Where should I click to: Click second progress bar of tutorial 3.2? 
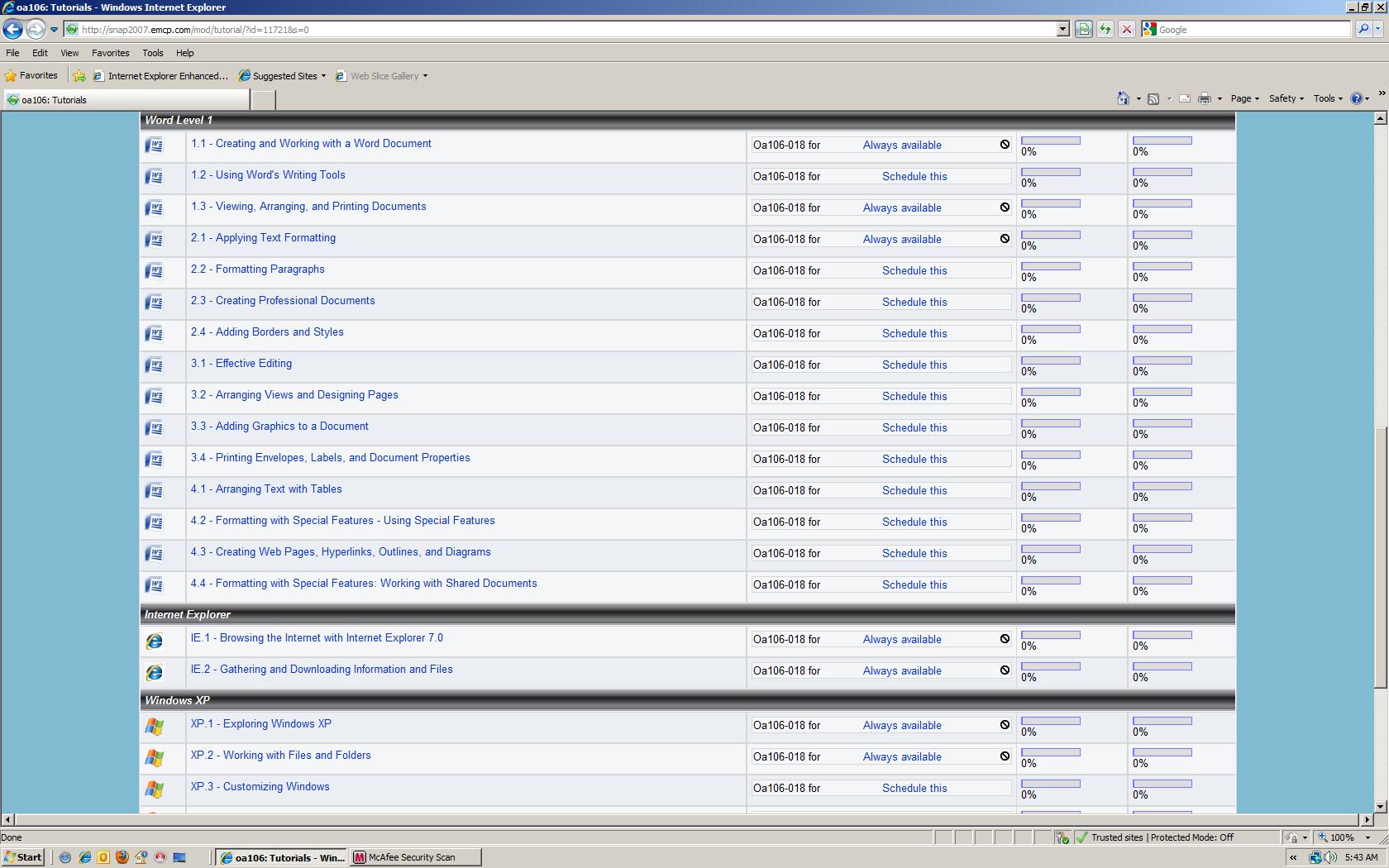tap(1162, 392)
